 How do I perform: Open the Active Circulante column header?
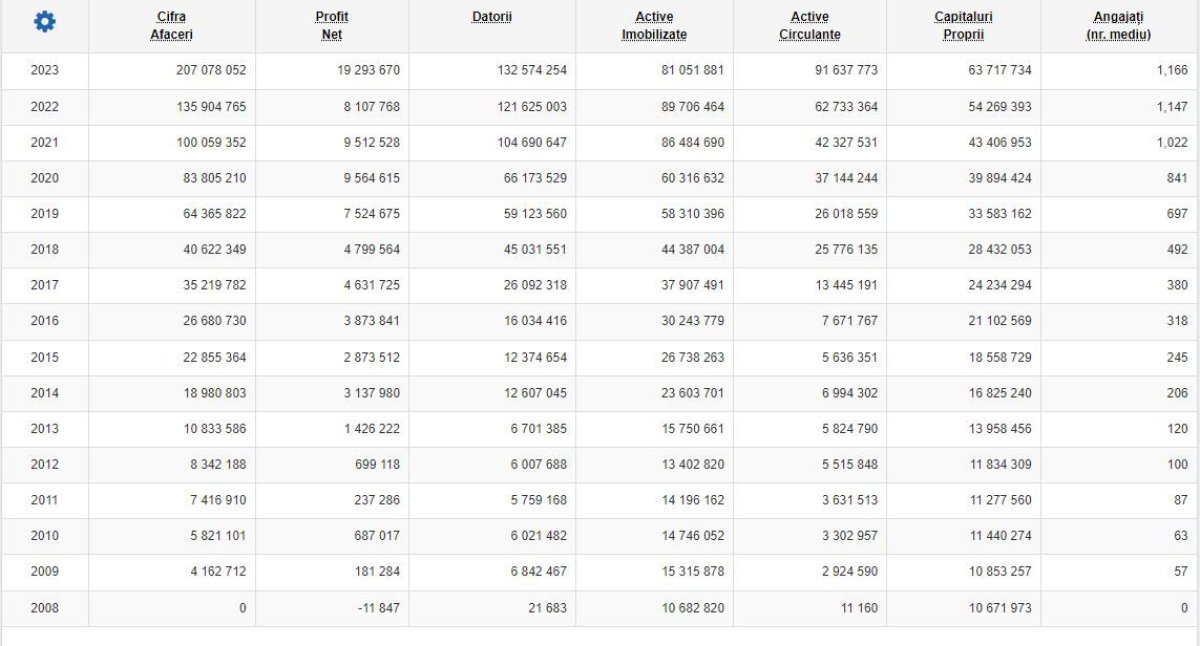point(809,26)
